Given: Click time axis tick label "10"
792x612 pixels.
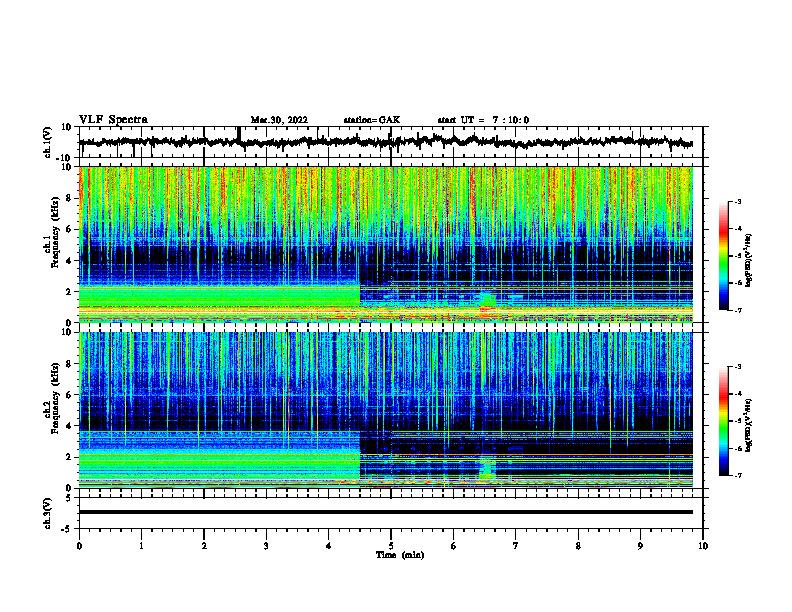Looking at the screenshot, I should [x=703, y=546].
